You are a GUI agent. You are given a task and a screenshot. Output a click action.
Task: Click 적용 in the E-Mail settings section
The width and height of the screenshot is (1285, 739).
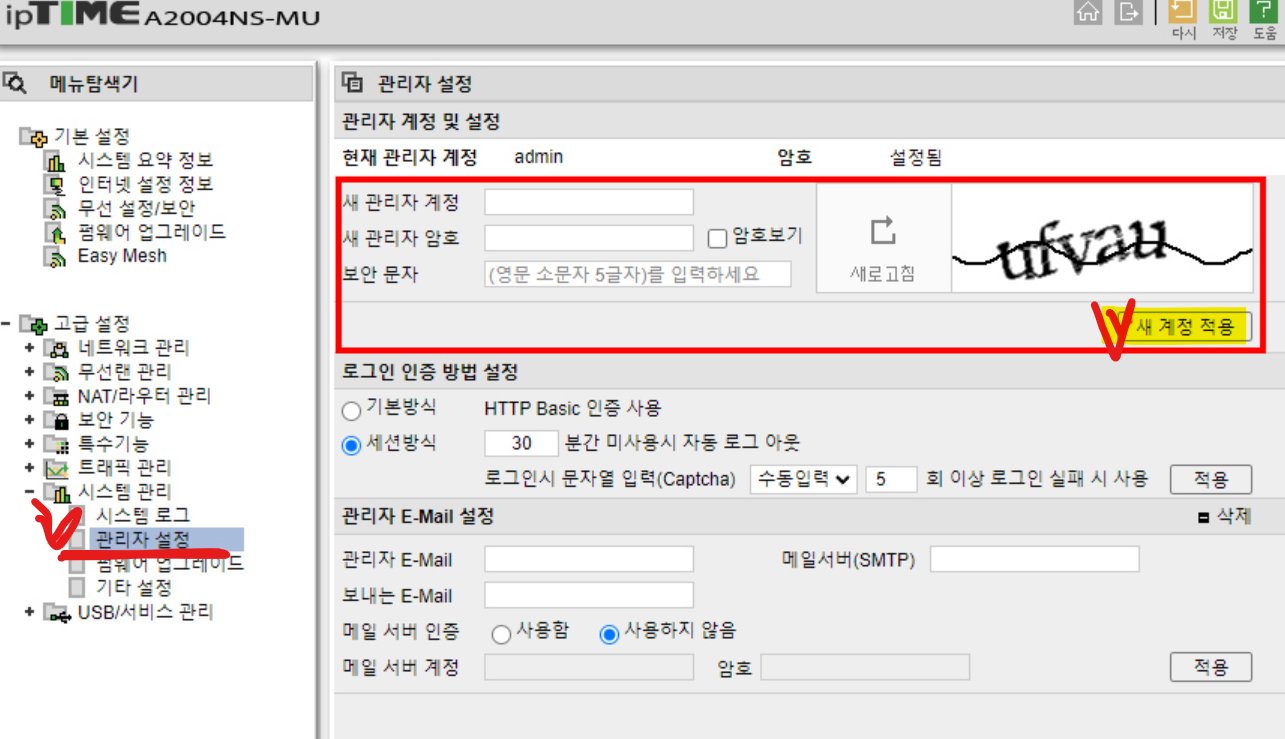pos(1210,667)
